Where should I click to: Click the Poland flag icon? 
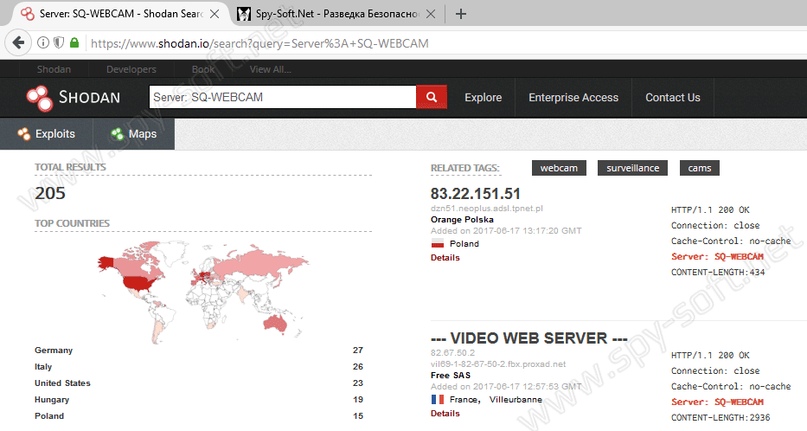pyautogui.click(x=437, y=244)
